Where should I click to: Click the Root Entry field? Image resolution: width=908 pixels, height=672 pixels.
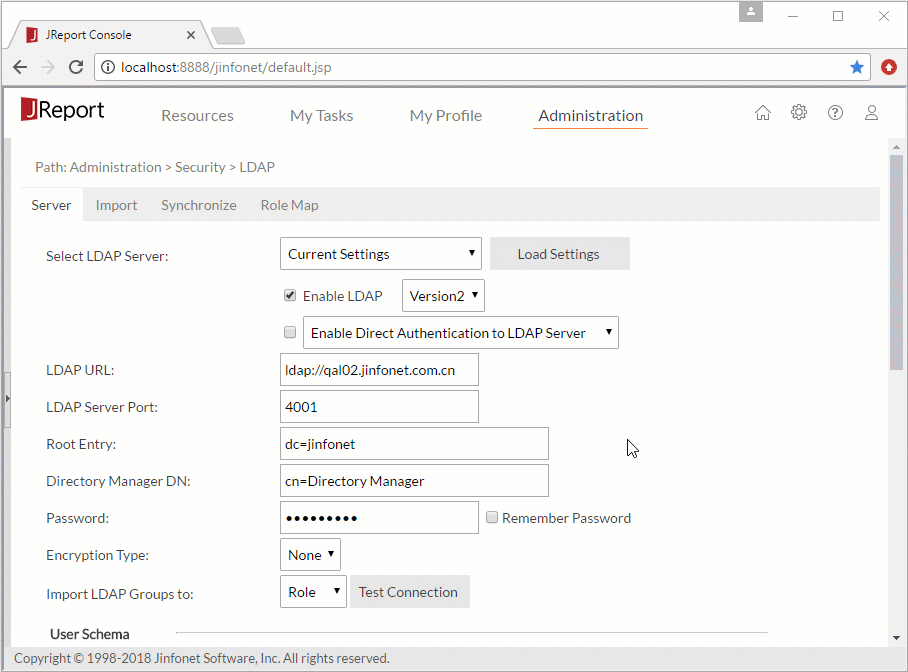click(x=414, y=444)
